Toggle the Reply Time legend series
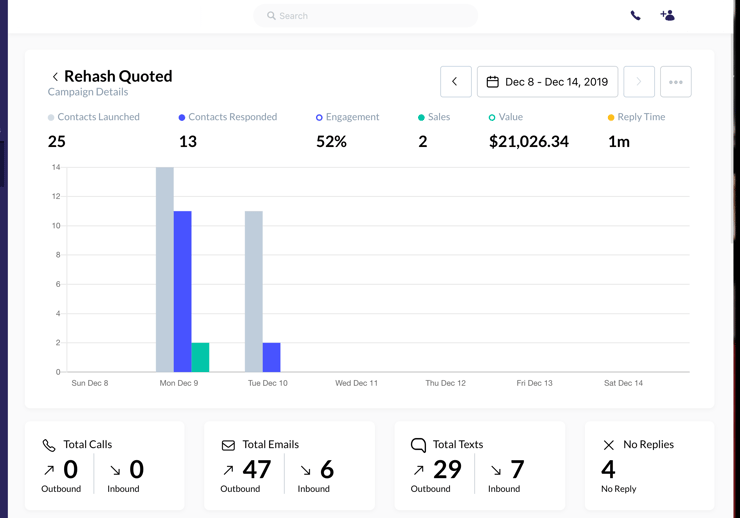 tap(636, 117)
